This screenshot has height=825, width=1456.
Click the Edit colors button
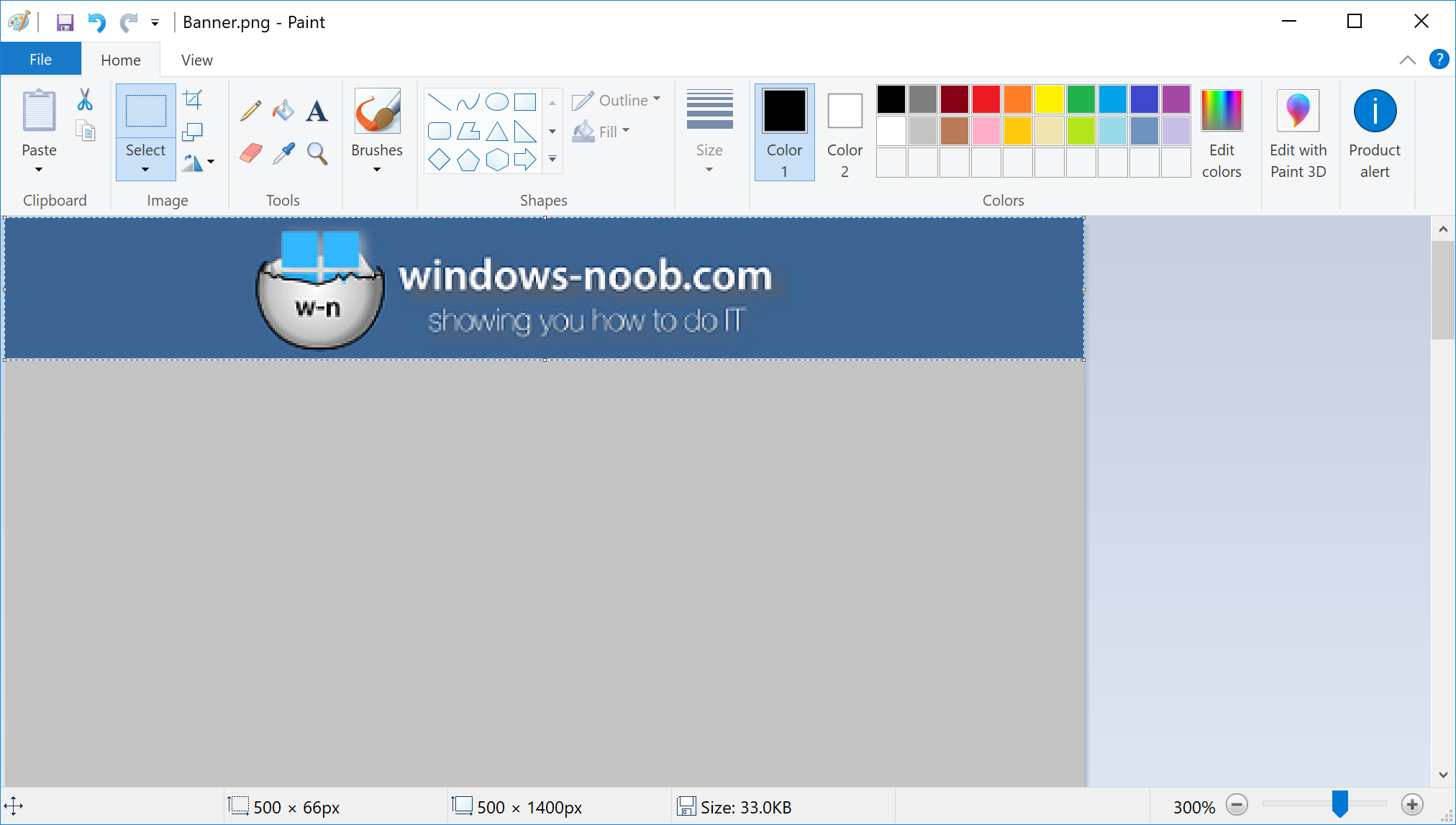click(x=1221, y=132)
